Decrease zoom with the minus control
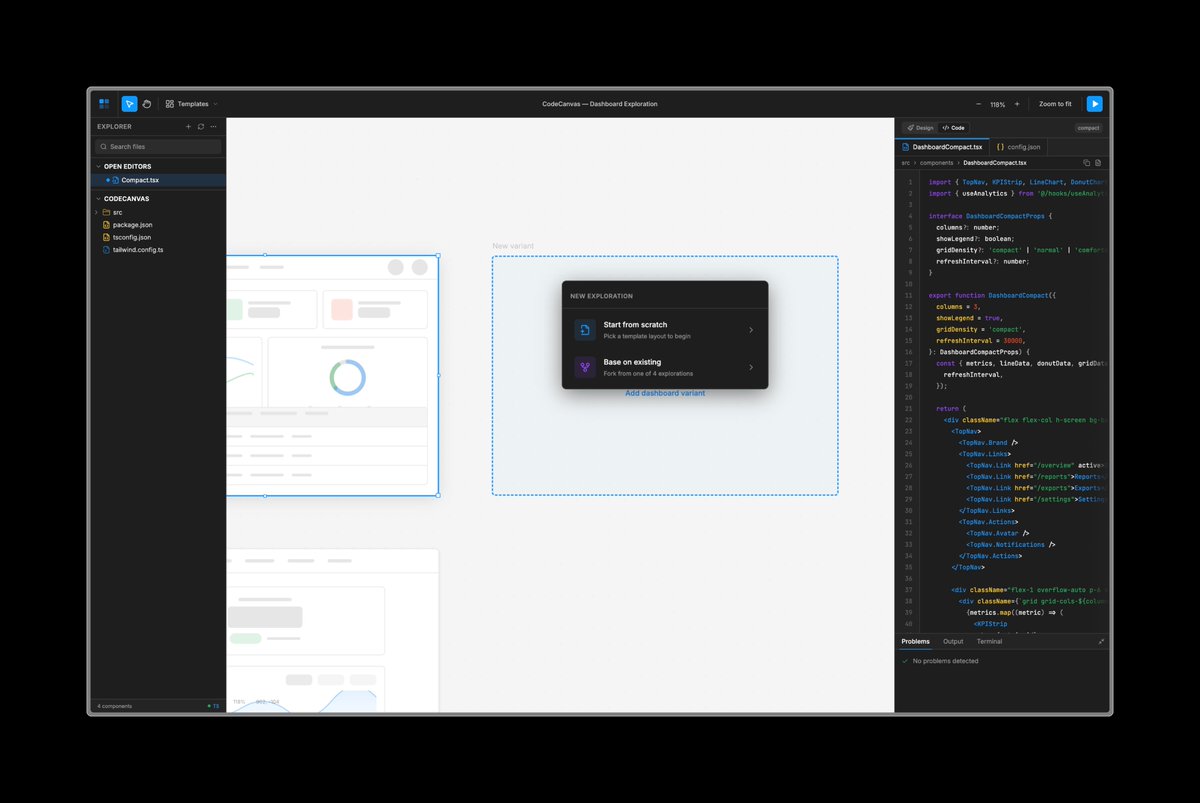The image size is (1200, 803). point(977,103)
